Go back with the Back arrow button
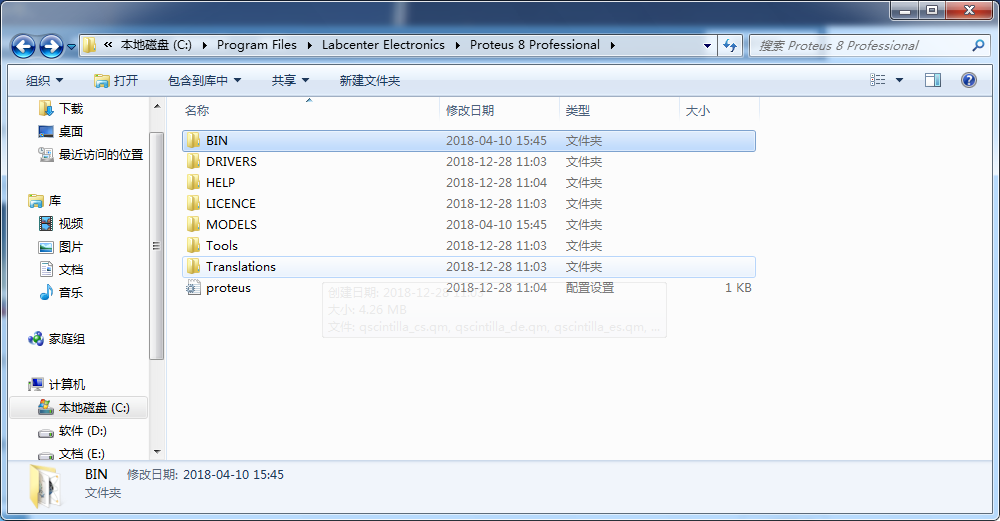This screenshot has width=1000, height=521. click(x=24, y=46)
